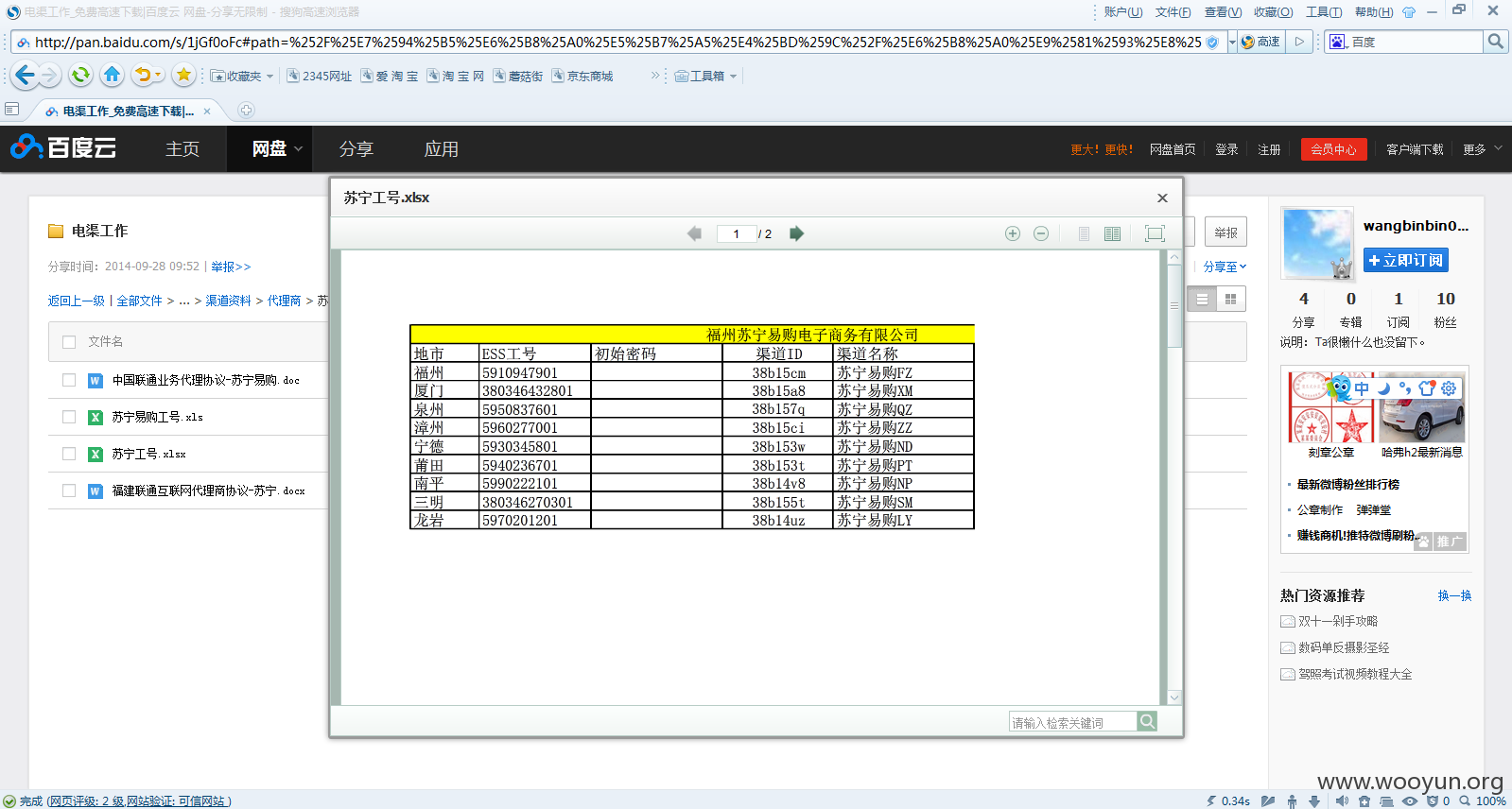Click the preview search magnifier button

[1147, 722]
